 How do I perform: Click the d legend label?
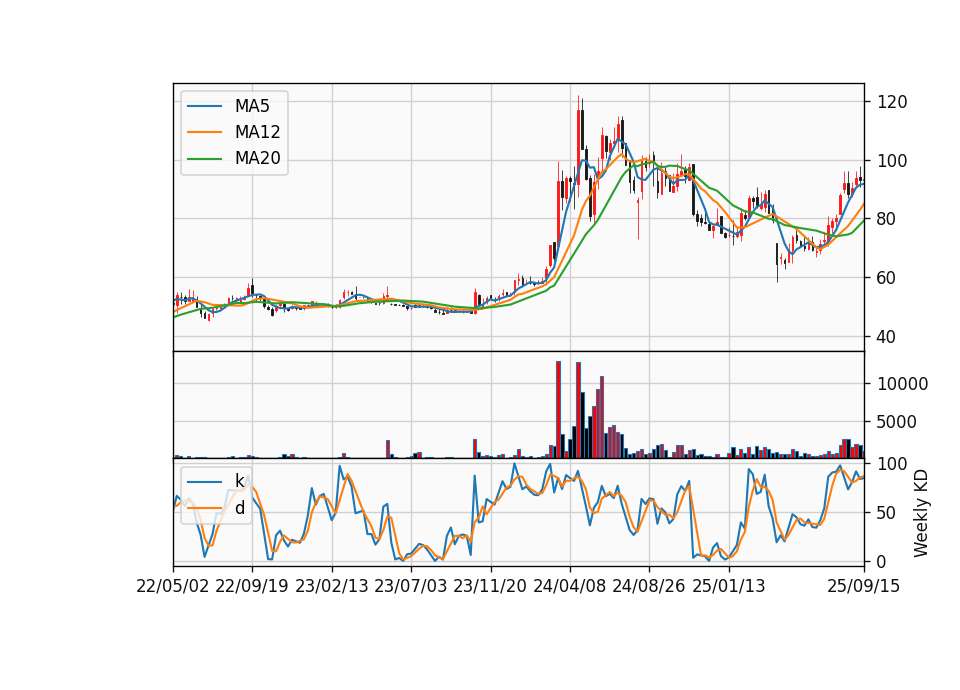240,508
